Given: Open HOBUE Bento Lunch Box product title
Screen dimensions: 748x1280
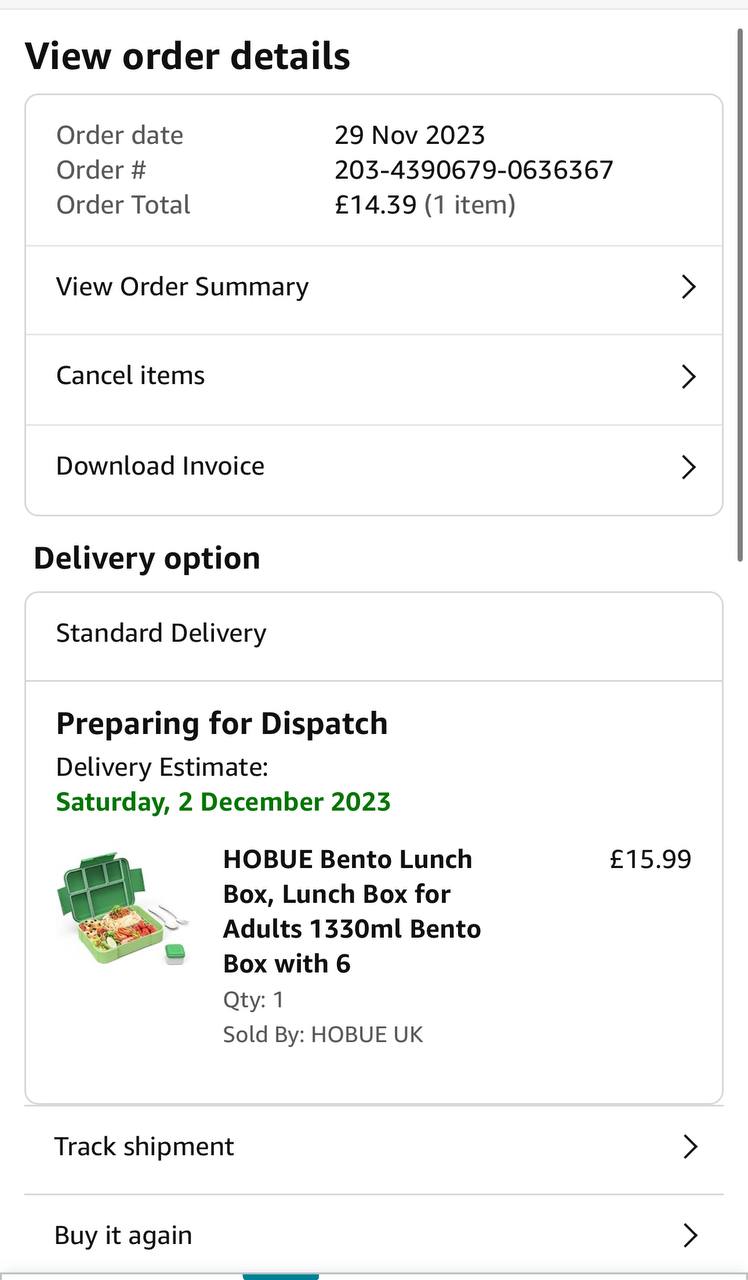Looking at the screenshot, I should 351,911.
